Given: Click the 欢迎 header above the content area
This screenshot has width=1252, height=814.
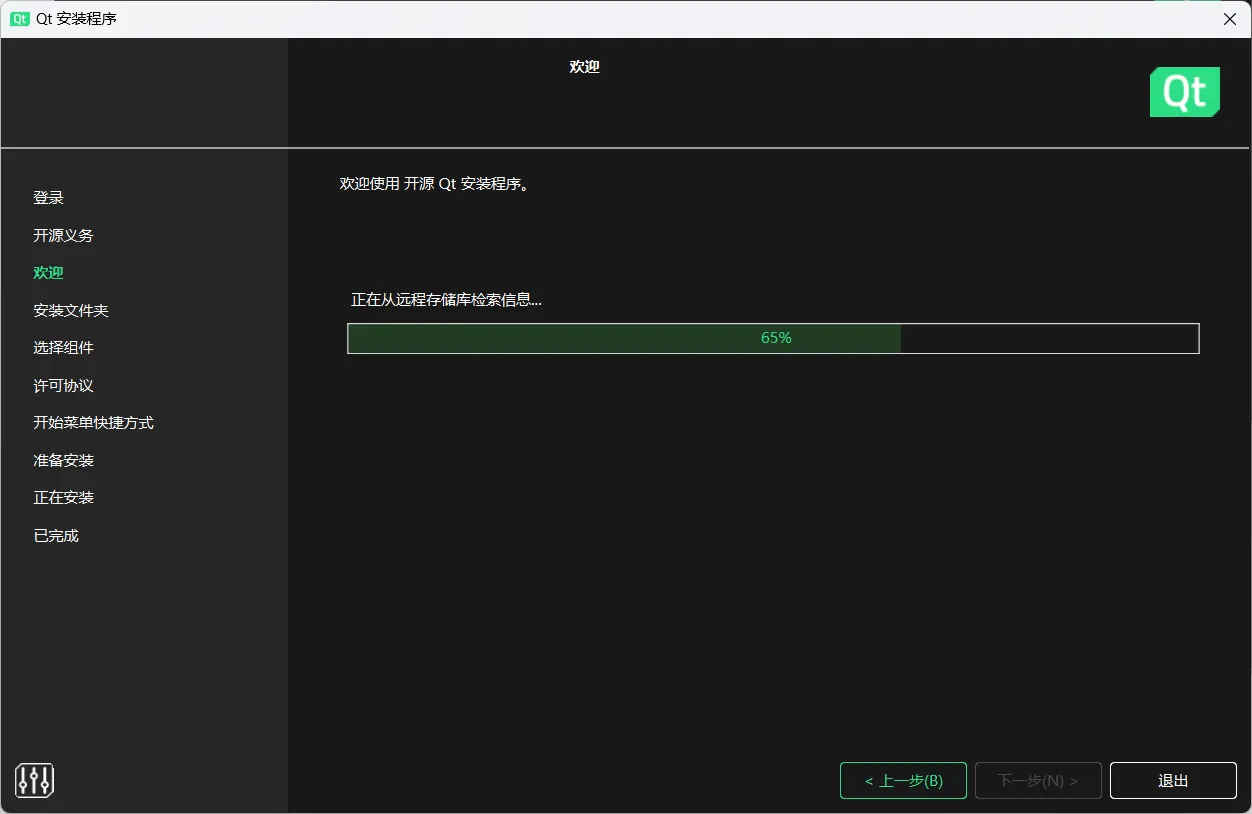Looking at the screenshot, I should [584, 66].
